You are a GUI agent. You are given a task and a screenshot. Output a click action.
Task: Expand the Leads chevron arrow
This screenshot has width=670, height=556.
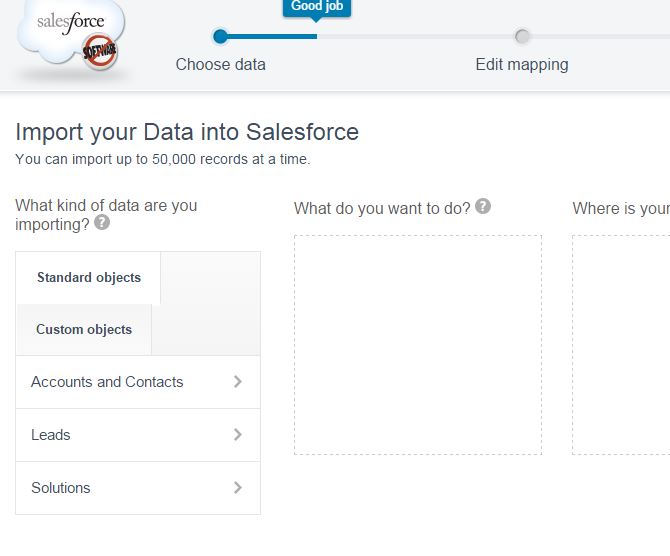[237, 434]
